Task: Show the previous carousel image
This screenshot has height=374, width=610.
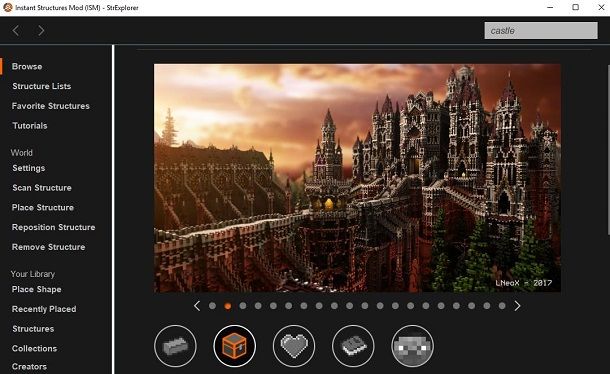Action: (x=197, y=306)
